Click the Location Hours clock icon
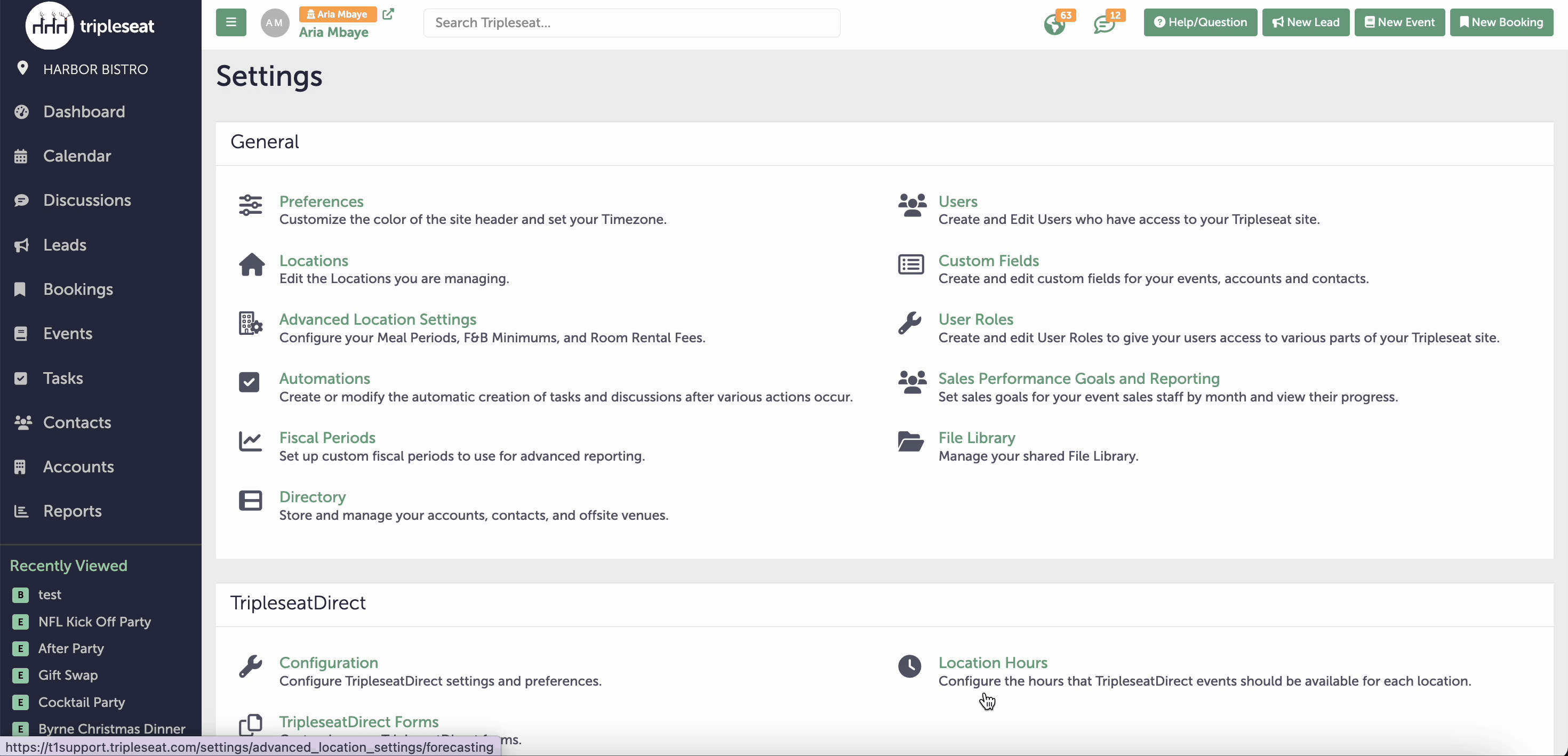This screenshot has width=1568, height=756. pyautogui.click(x=909, y=666)
